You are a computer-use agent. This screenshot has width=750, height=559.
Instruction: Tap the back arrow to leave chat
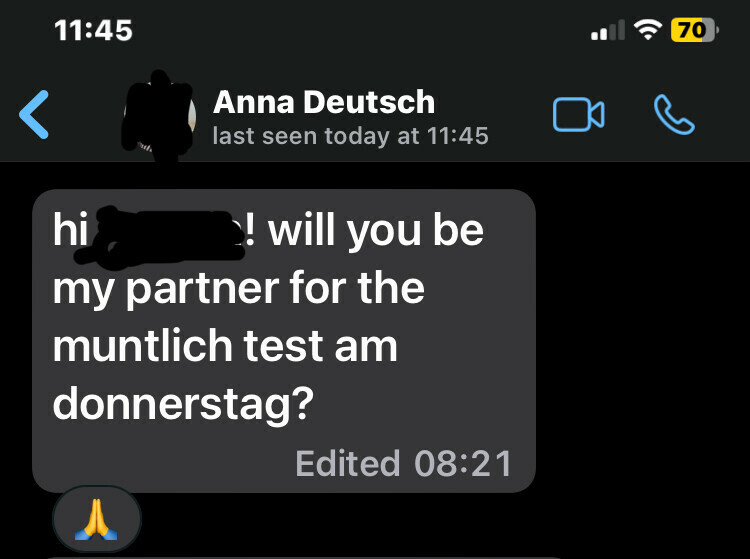tap(34, 114)
